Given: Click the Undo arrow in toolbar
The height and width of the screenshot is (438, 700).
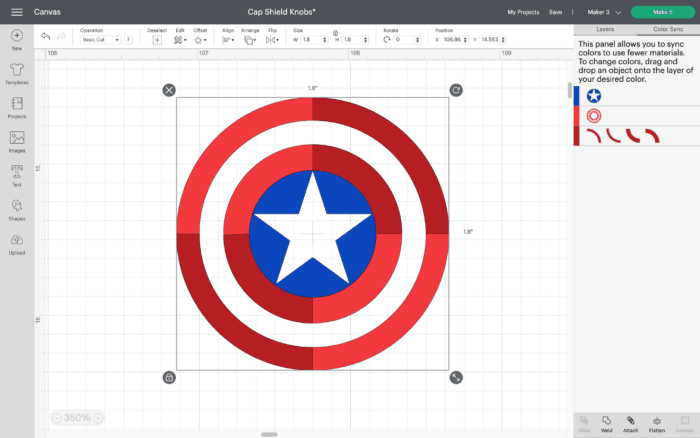Looking at the screenshot, I should click(46, 36).
